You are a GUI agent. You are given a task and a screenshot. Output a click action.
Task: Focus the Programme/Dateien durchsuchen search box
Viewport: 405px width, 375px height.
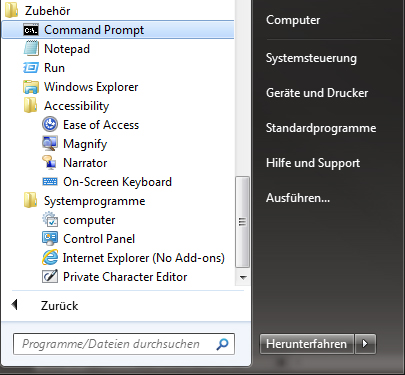pos(124,344)
